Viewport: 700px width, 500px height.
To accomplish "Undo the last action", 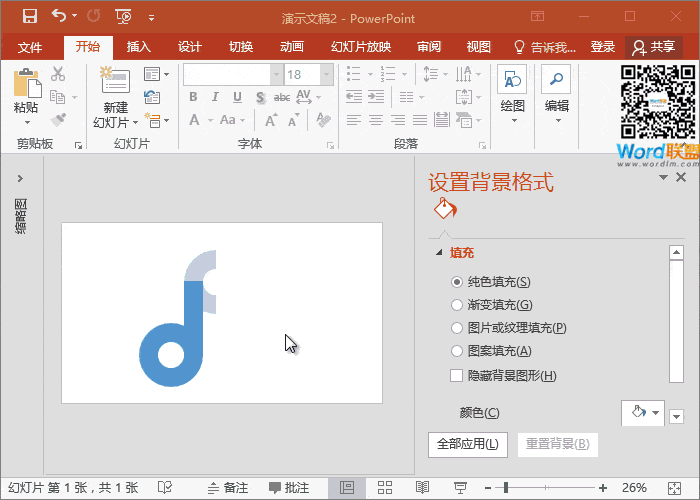I will pyautogui.click(x=58, y=16).
